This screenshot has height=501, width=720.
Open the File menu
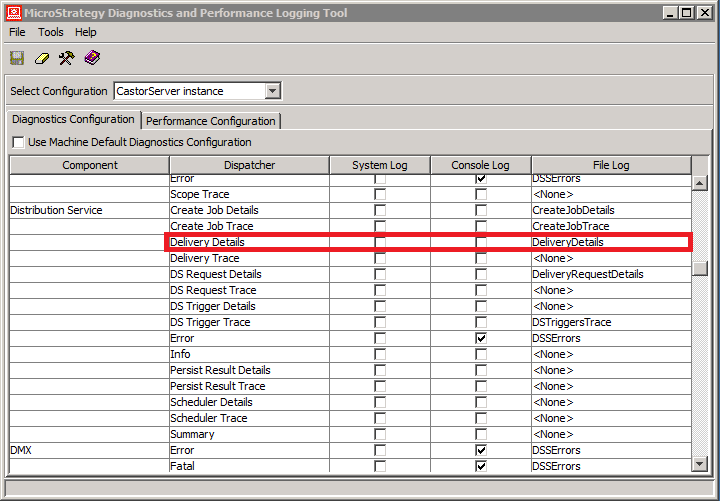(x=18, y=32)
